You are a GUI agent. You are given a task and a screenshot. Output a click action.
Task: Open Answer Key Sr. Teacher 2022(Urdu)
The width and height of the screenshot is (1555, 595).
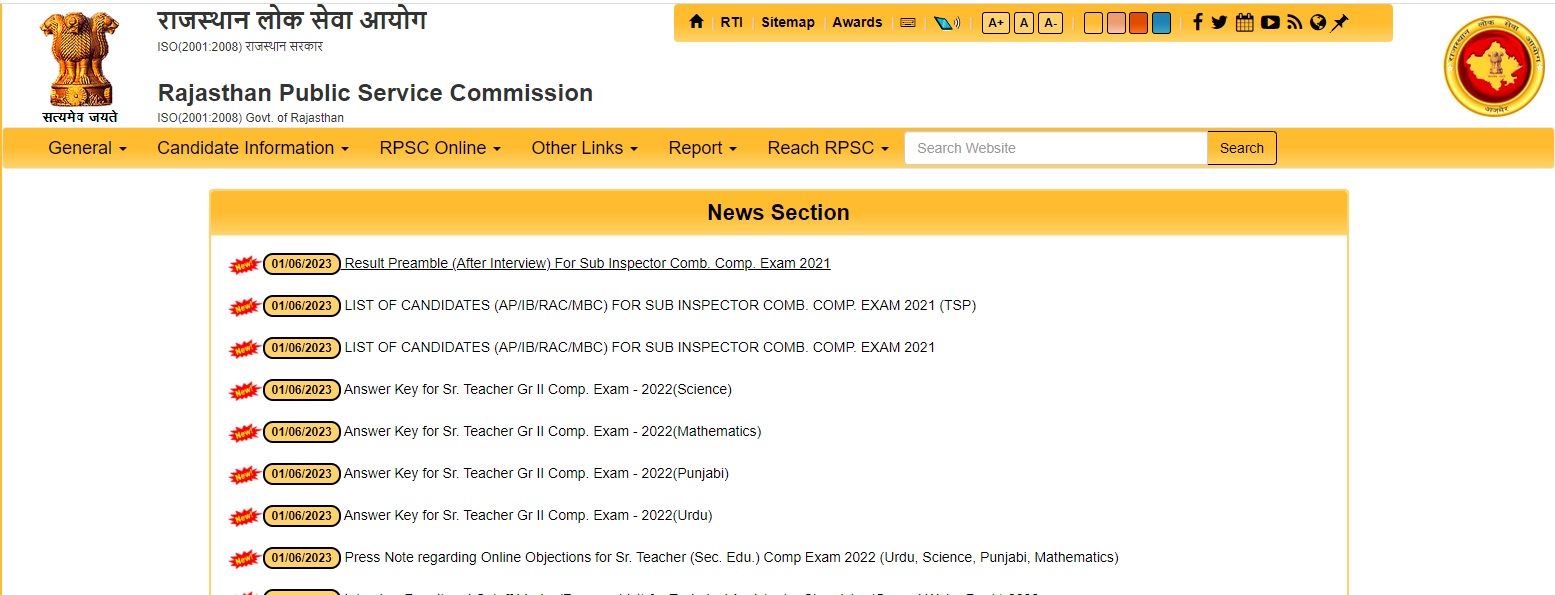[528, 515]
